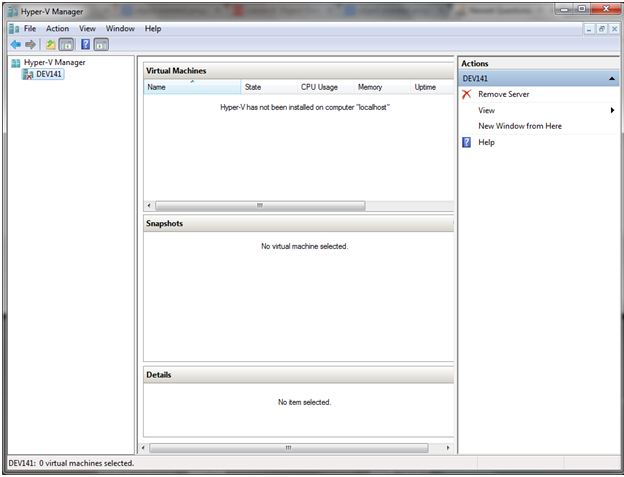Close the inner MDI child window
624x477 pixels.
pyautogui.click(x=614, y=29)
